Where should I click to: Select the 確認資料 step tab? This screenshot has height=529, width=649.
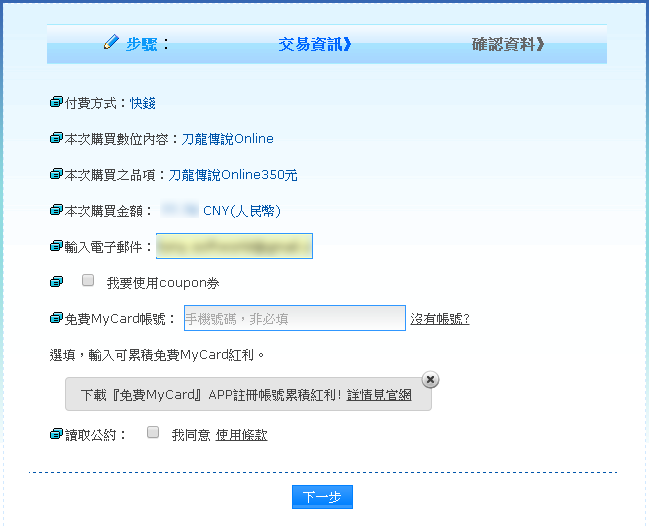pos(508,44)
